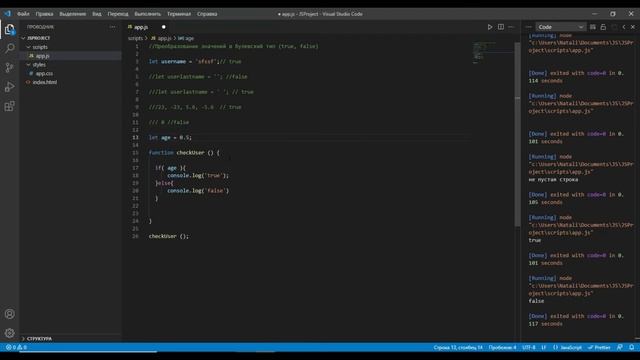Click 'не пустая строка' output line
This screenshot has height=360, width=640.
(553, 179)
